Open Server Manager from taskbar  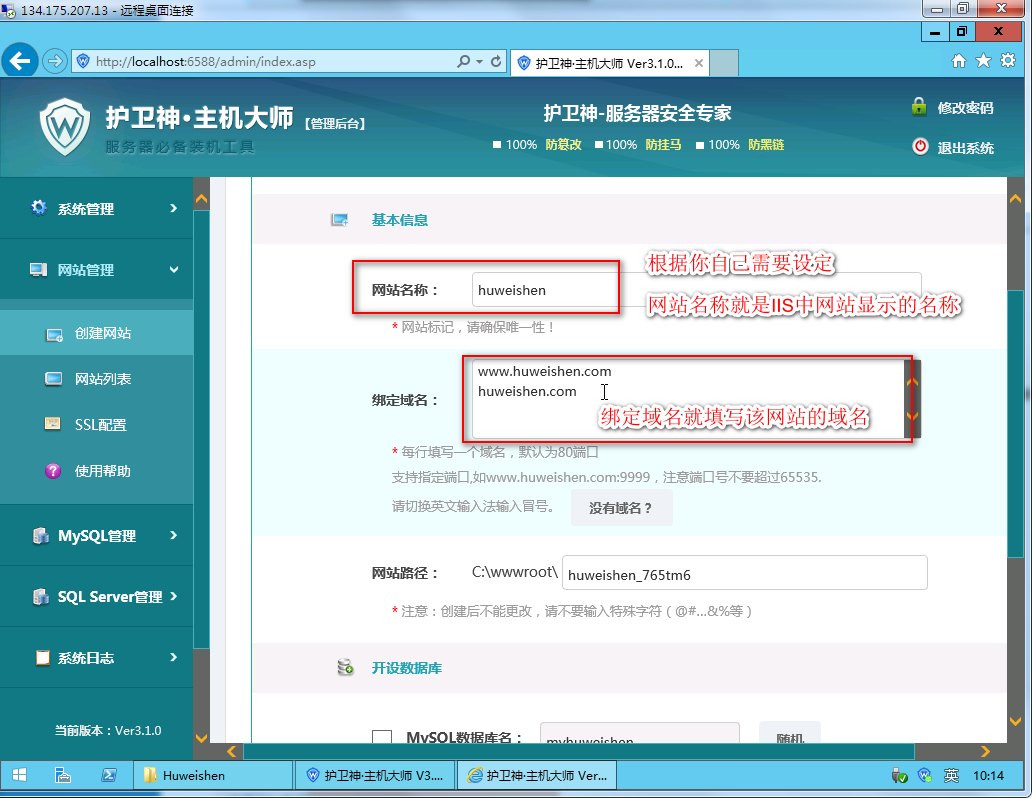[x=63, y=775]
